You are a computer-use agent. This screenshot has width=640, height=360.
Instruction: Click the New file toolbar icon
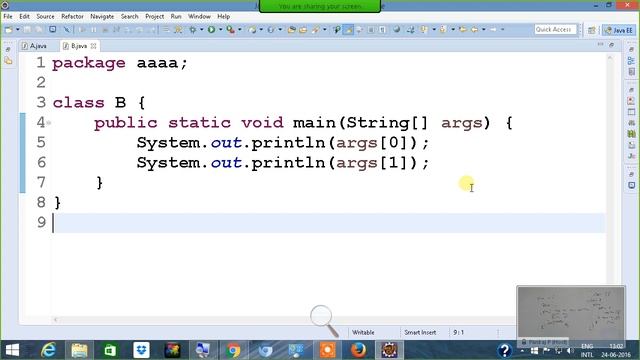[9, 30]
